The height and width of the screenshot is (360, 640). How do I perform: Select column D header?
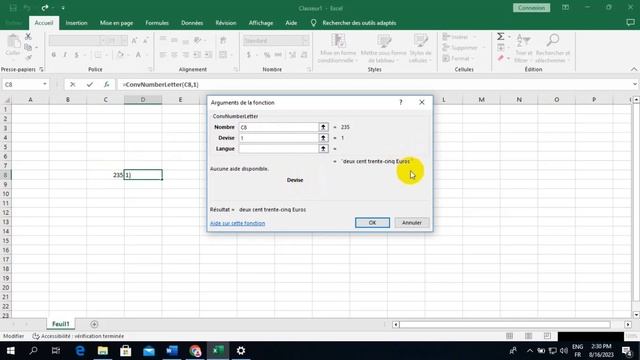coord(143,100)
